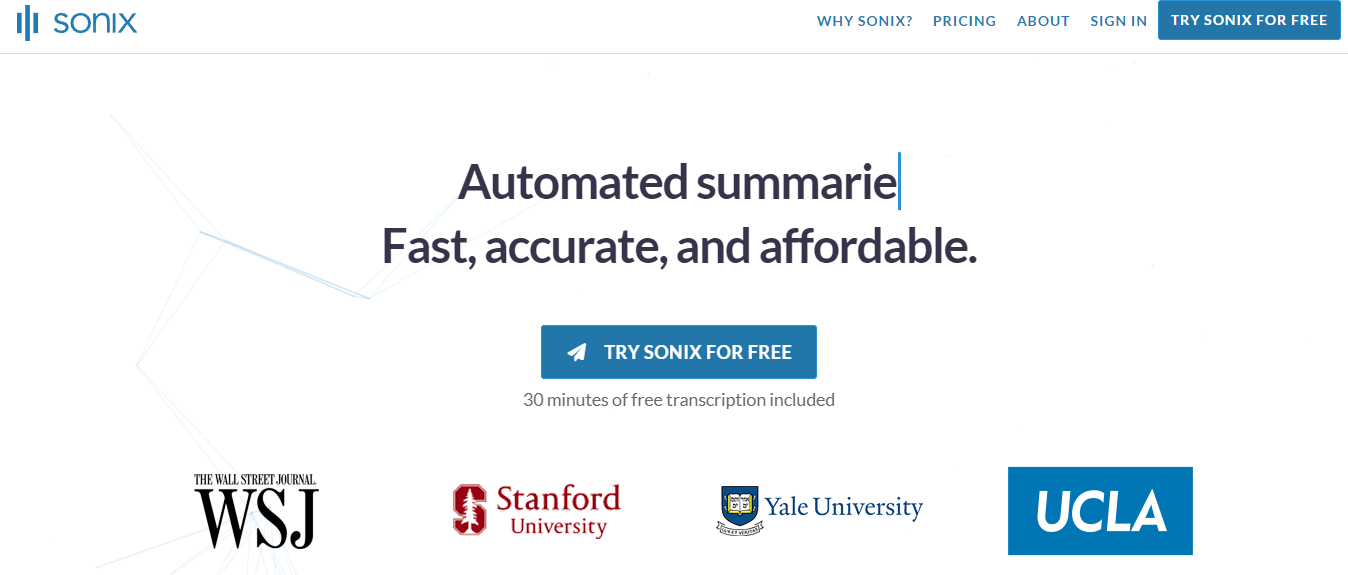Click the large TRY SONIX FOR FREE hero button
Image resolution: width=1348 pixels, height=575 pixels.
click(679, 352)
